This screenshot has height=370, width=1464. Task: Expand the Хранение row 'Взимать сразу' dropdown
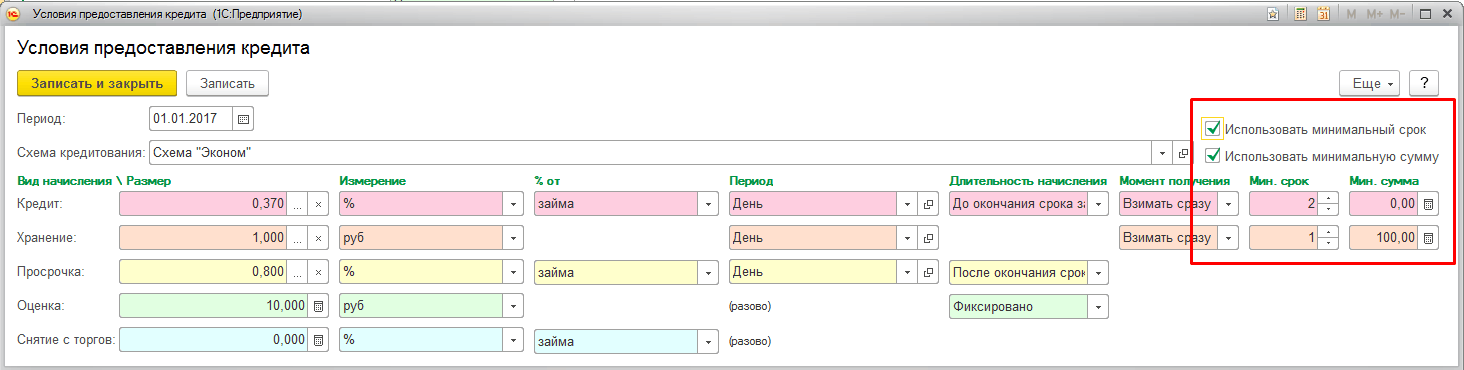tap(1228, 238)
